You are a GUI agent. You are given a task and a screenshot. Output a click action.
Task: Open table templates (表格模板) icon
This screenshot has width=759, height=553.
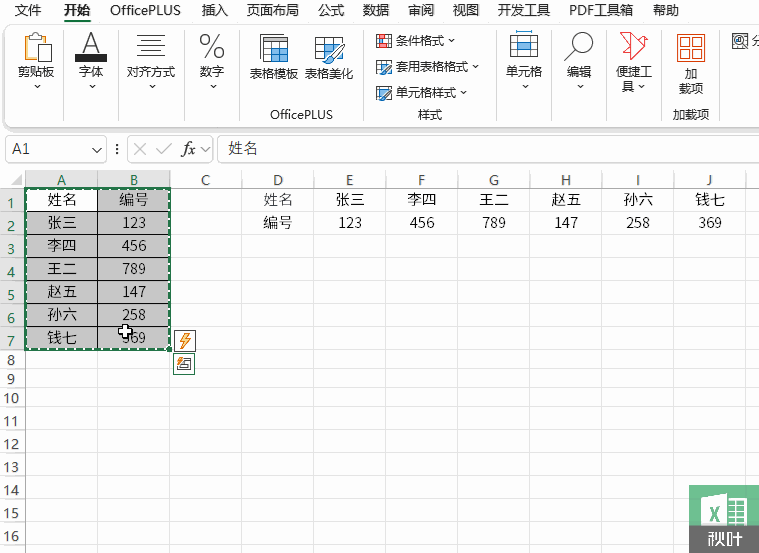273,52
